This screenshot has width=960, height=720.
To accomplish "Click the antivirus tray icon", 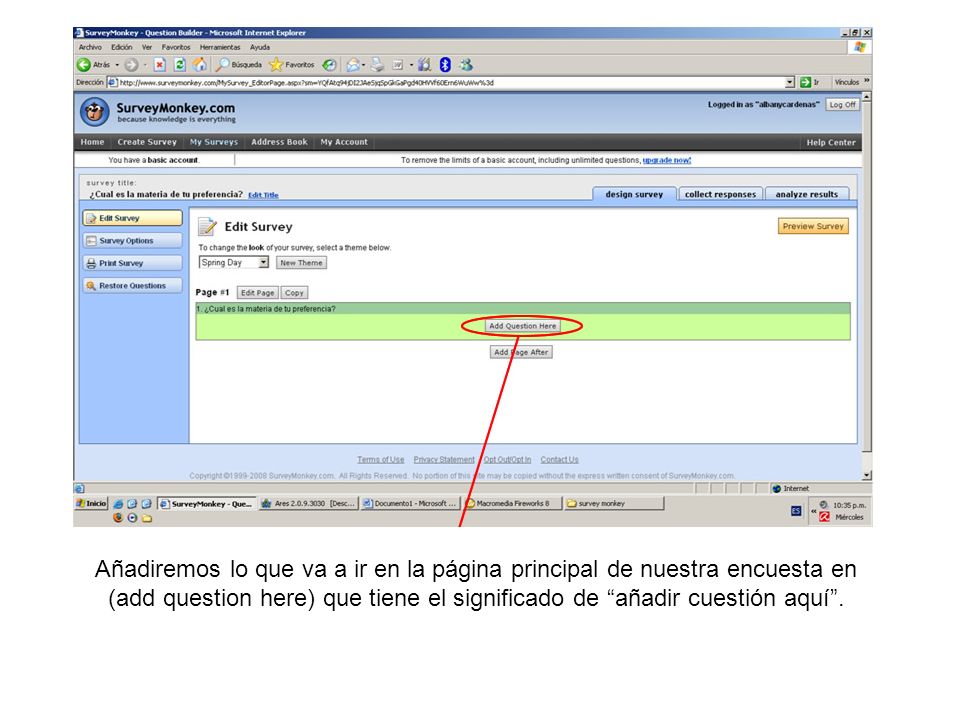I will (x=825, y=517).
